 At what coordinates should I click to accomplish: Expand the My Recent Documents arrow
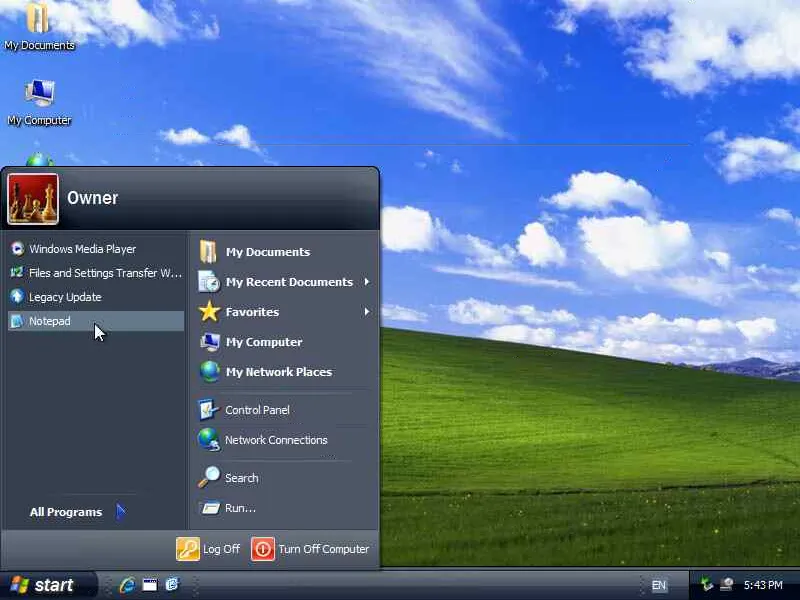pyautogui.click(x=366, y=282)
